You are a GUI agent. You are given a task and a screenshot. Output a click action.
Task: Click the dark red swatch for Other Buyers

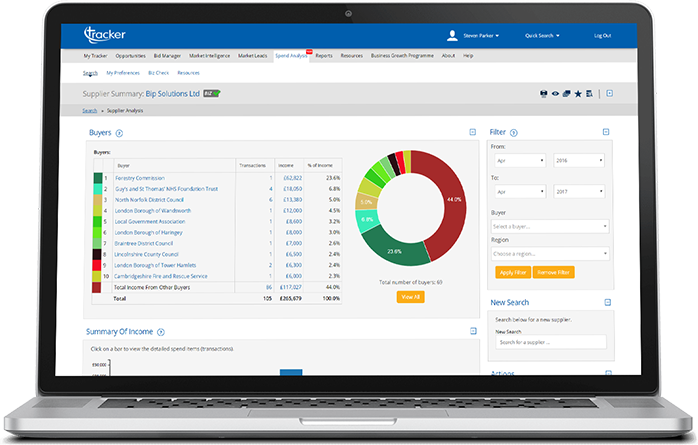click(x=97, y=287)
